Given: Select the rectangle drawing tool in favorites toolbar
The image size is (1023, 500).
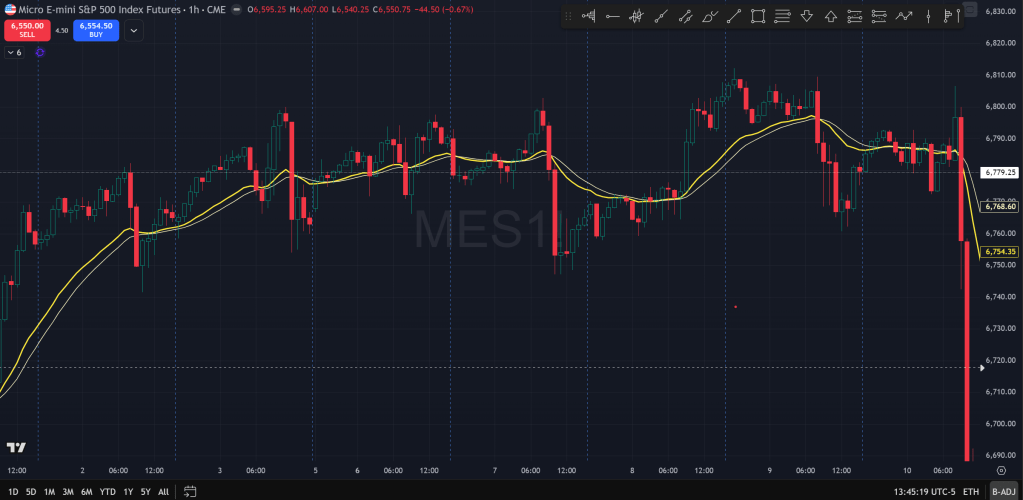Looking at the screenshot, I should [758, 16].
